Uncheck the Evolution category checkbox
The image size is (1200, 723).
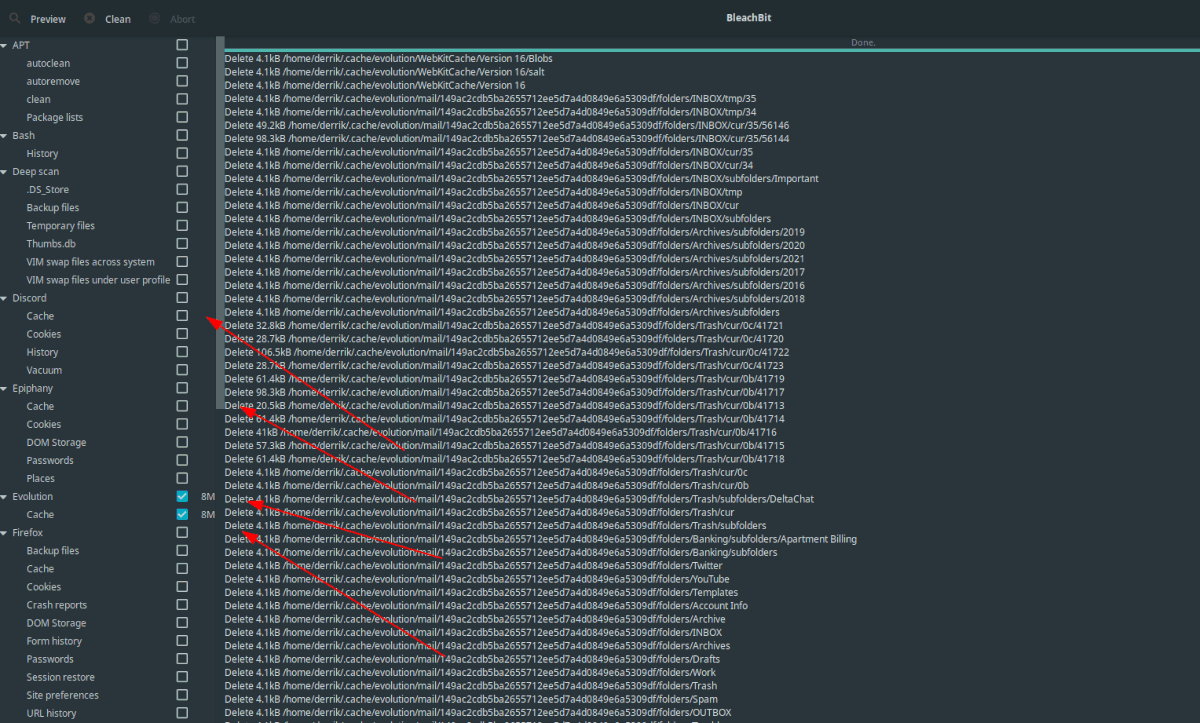click(x=182, y=496)
